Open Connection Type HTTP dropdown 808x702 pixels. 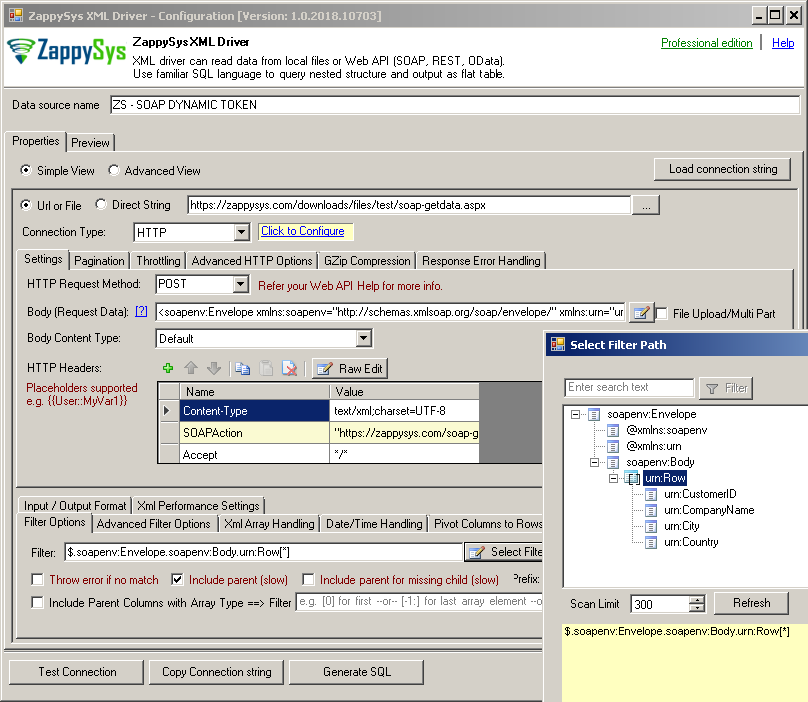[241, 232]
